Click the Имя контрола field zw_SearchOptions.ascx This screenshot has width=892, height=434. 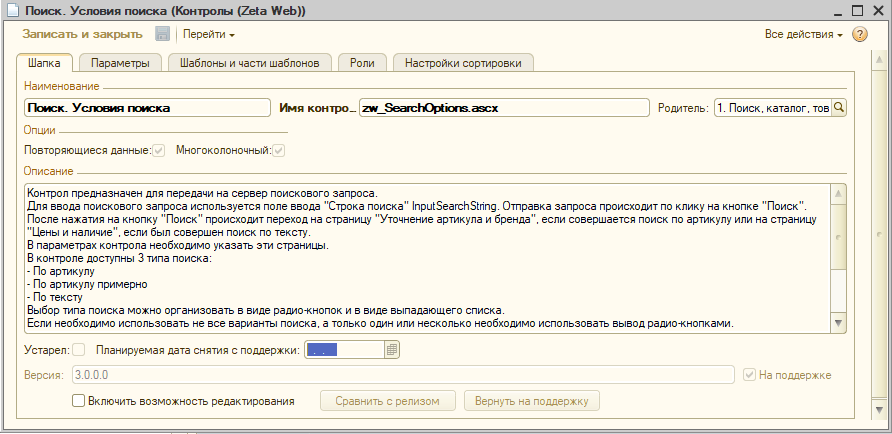504,108
